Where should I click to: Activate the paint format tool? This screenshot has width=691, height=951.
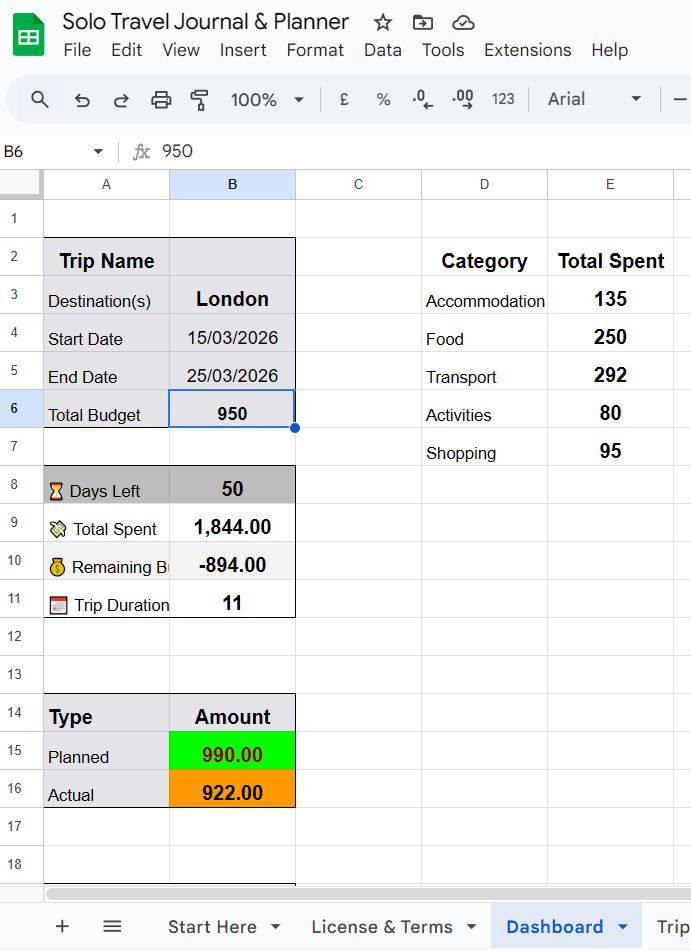pyautogui.click(x=199, y=99)
